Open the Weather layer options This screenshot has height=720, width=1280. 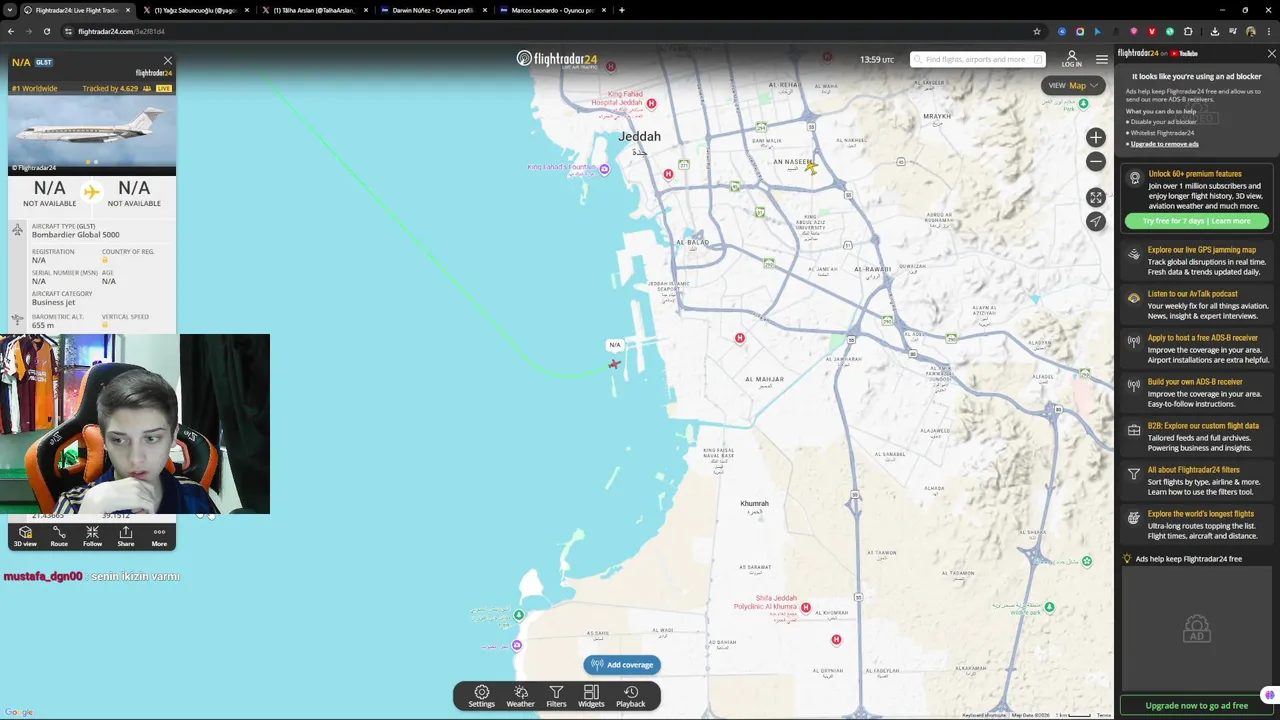[520, 696]
